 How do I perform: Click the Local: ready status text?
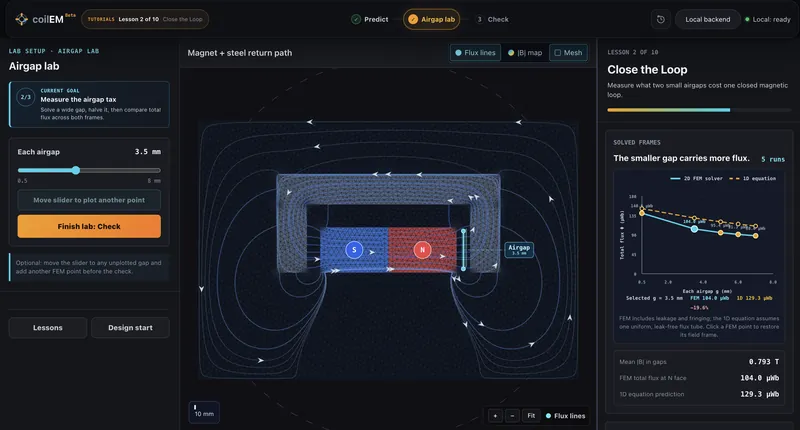click(771, 19)
